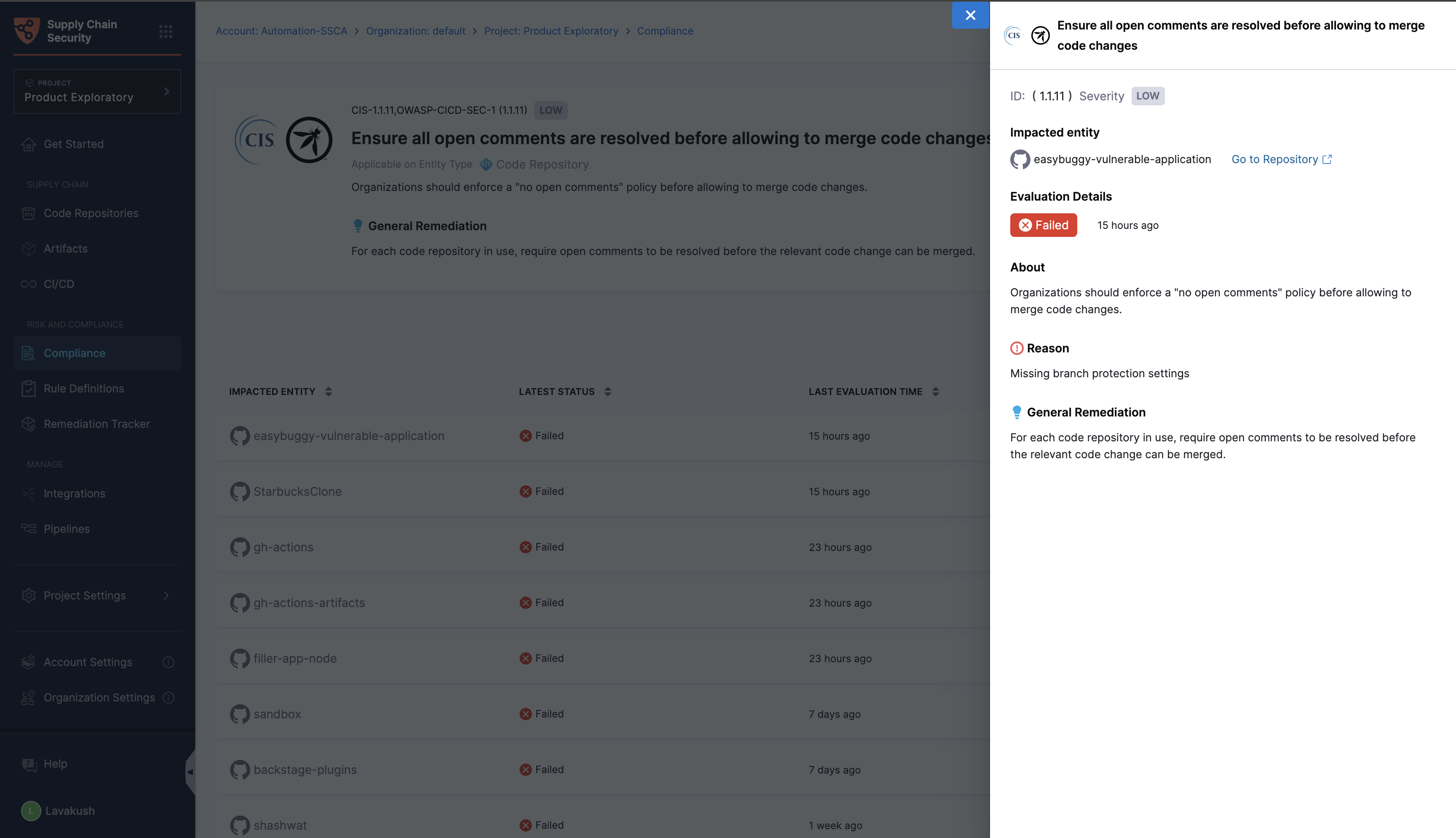Click the external link icon next to Go to Repository
The image size is (1456, 838).
(1327, 159)
